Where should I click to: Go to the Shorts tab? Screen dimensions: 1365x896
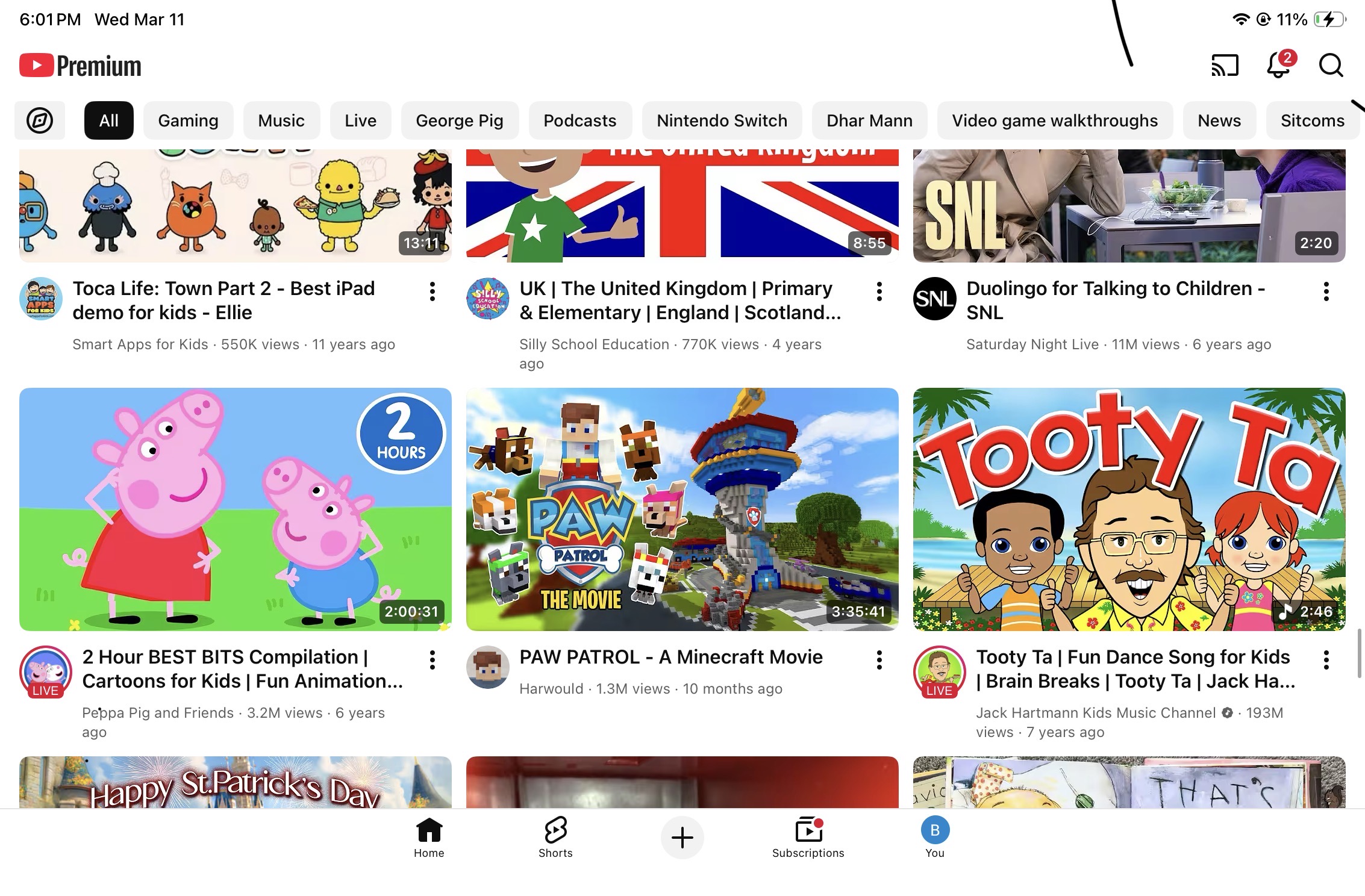pyautogui.click(x=555, y=837)
